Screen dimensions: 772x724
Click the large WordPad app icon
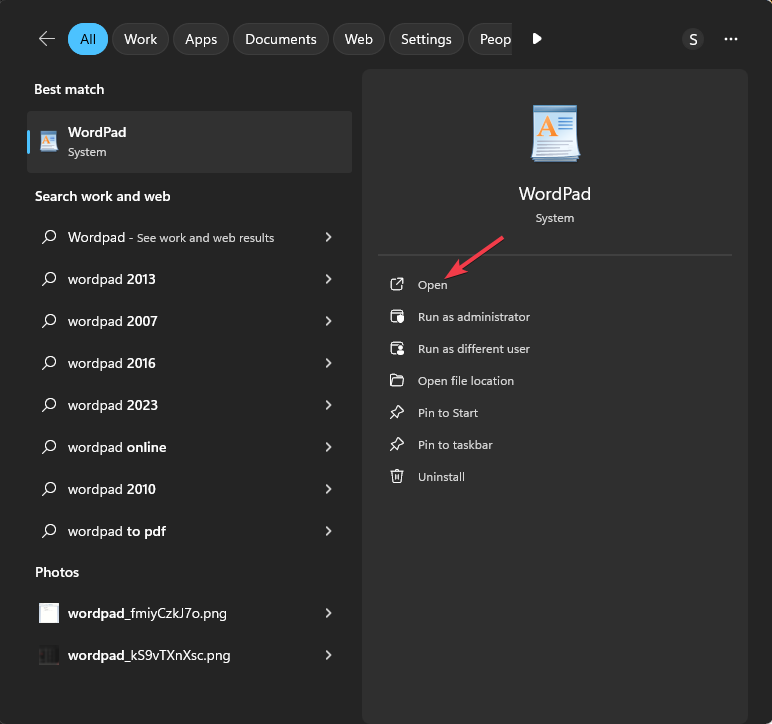[x=554, y=133]
